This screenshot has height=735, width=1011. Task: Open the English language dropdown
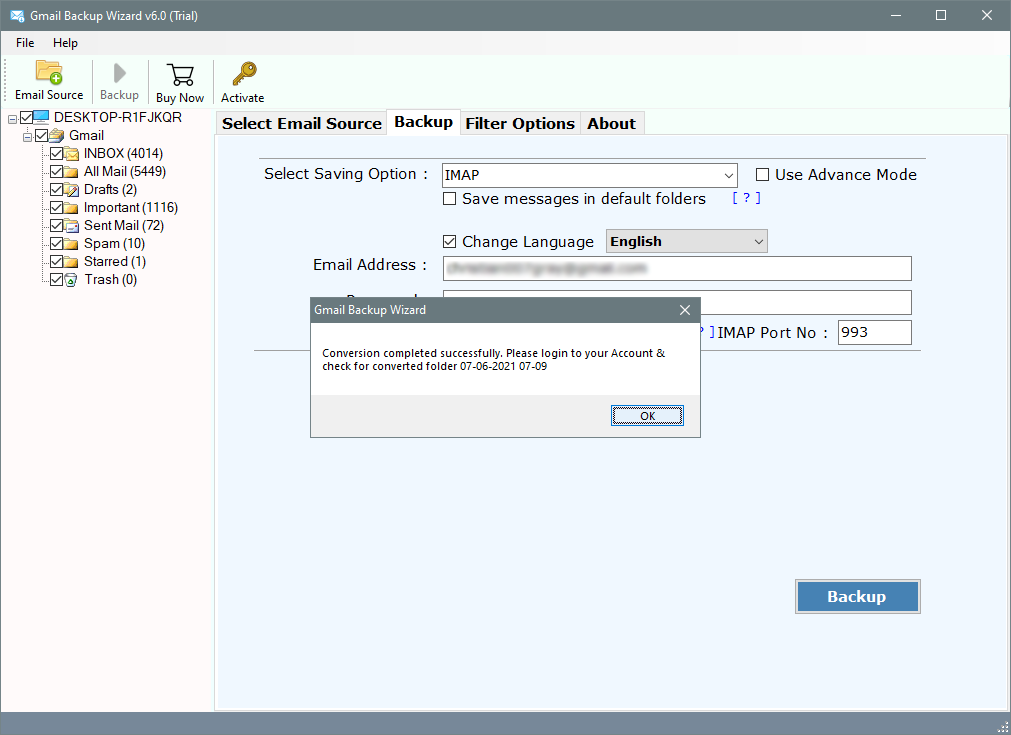coord(687,241)
